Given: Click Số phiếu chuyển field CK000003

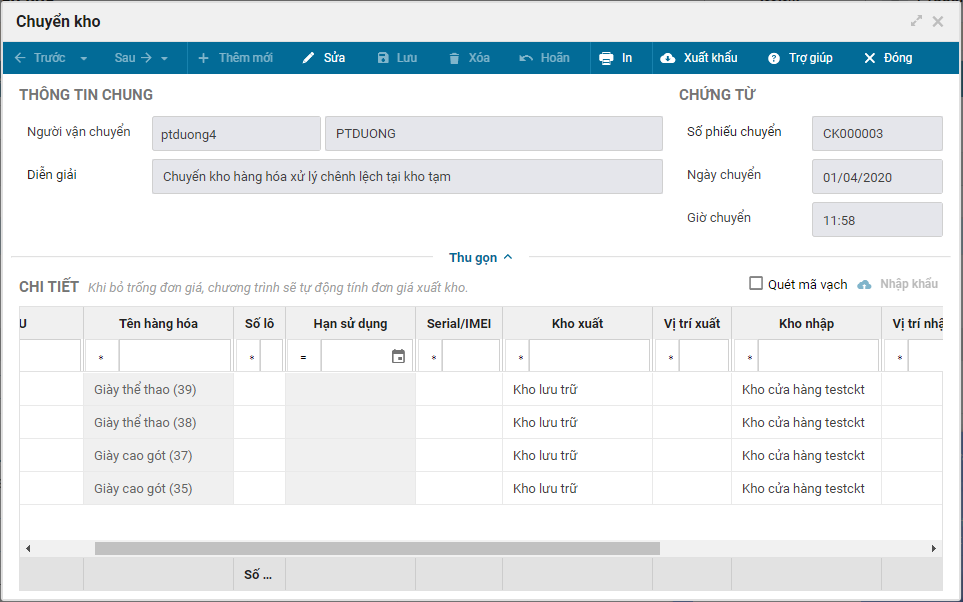Looking at the screenshot, I should click(x=877, y=133).
